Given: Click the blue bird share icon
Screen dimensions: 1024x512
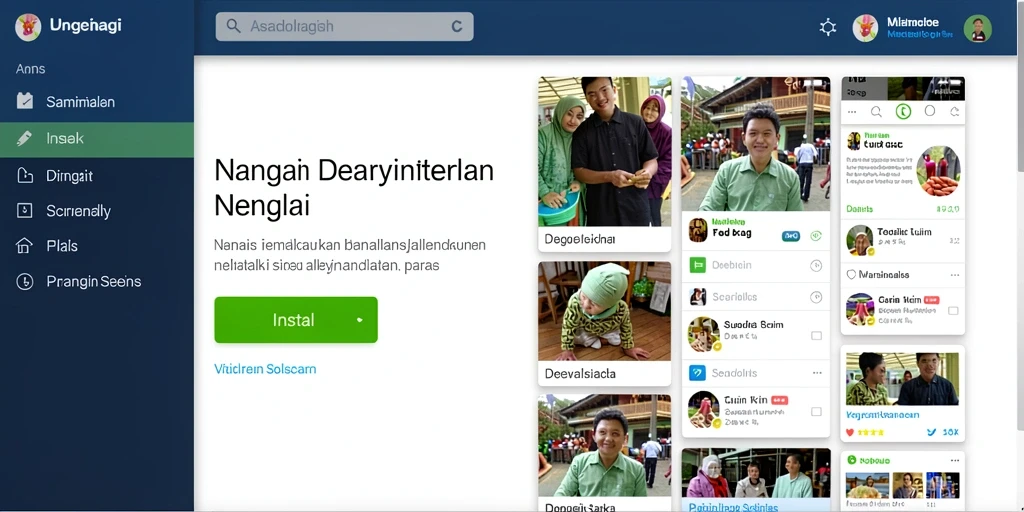Looking at the screenshot, I should 932,432.
